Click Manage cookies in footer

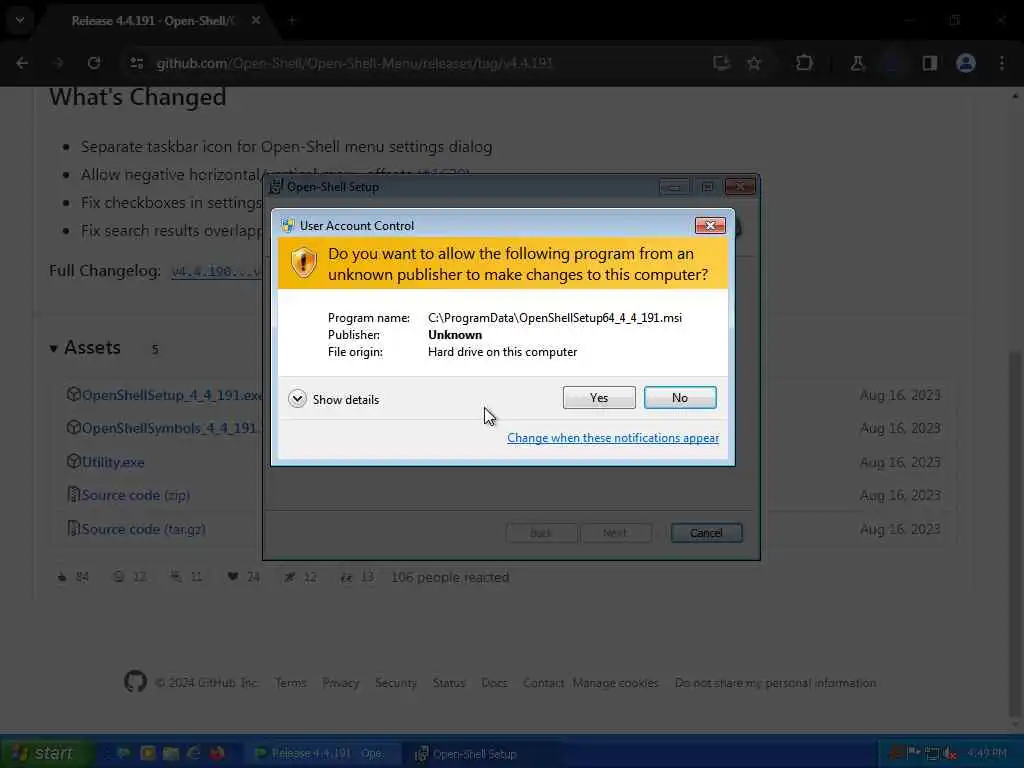pos(615,682)
